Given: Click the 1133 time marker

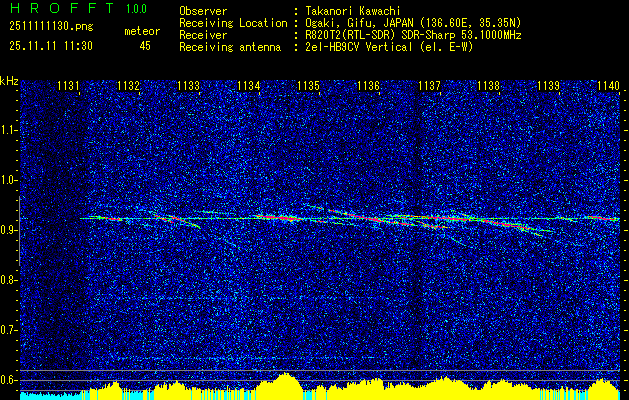Looking at the screenshot, I should [x=188, y=86].
